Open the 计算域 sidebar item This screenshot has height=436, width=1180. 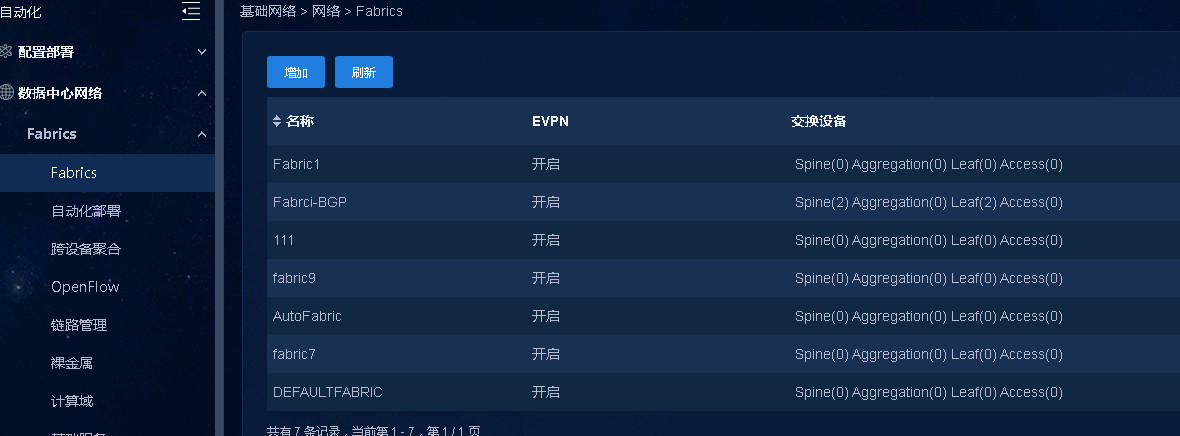pos(72,401)
